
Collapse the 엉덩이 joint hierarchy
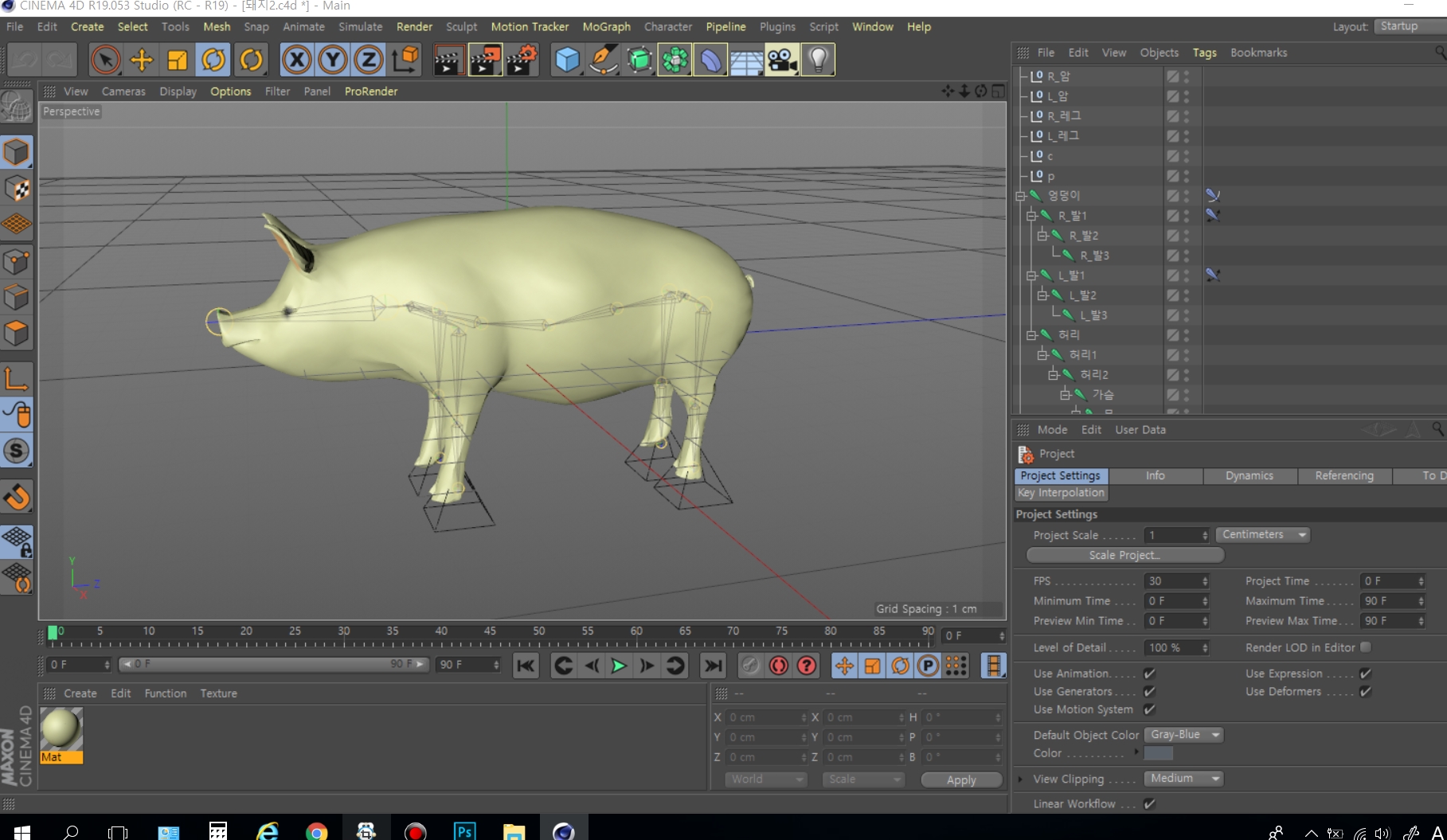tap(1020, 196)
